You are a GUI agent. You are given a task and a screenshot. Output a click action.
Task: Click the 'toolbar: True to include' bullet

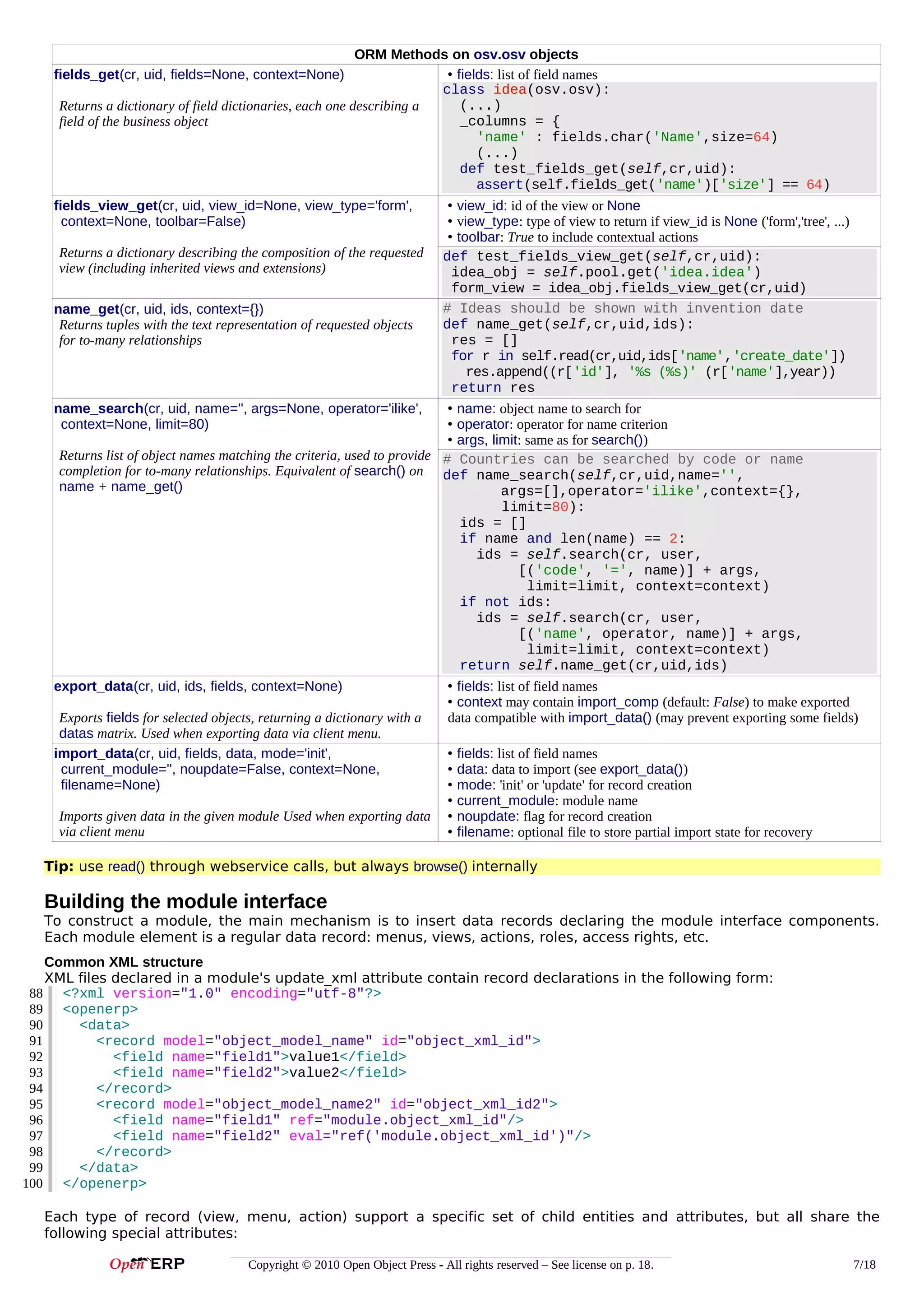point(573,237)
